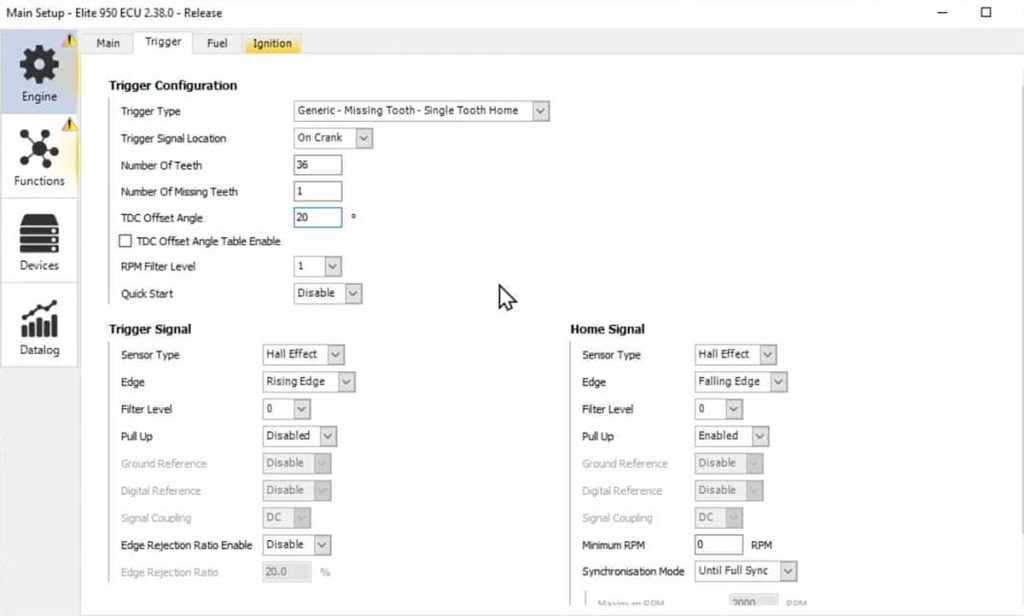Click the Number Of Teeth field

pyautogui.click(x=318, y=165)
